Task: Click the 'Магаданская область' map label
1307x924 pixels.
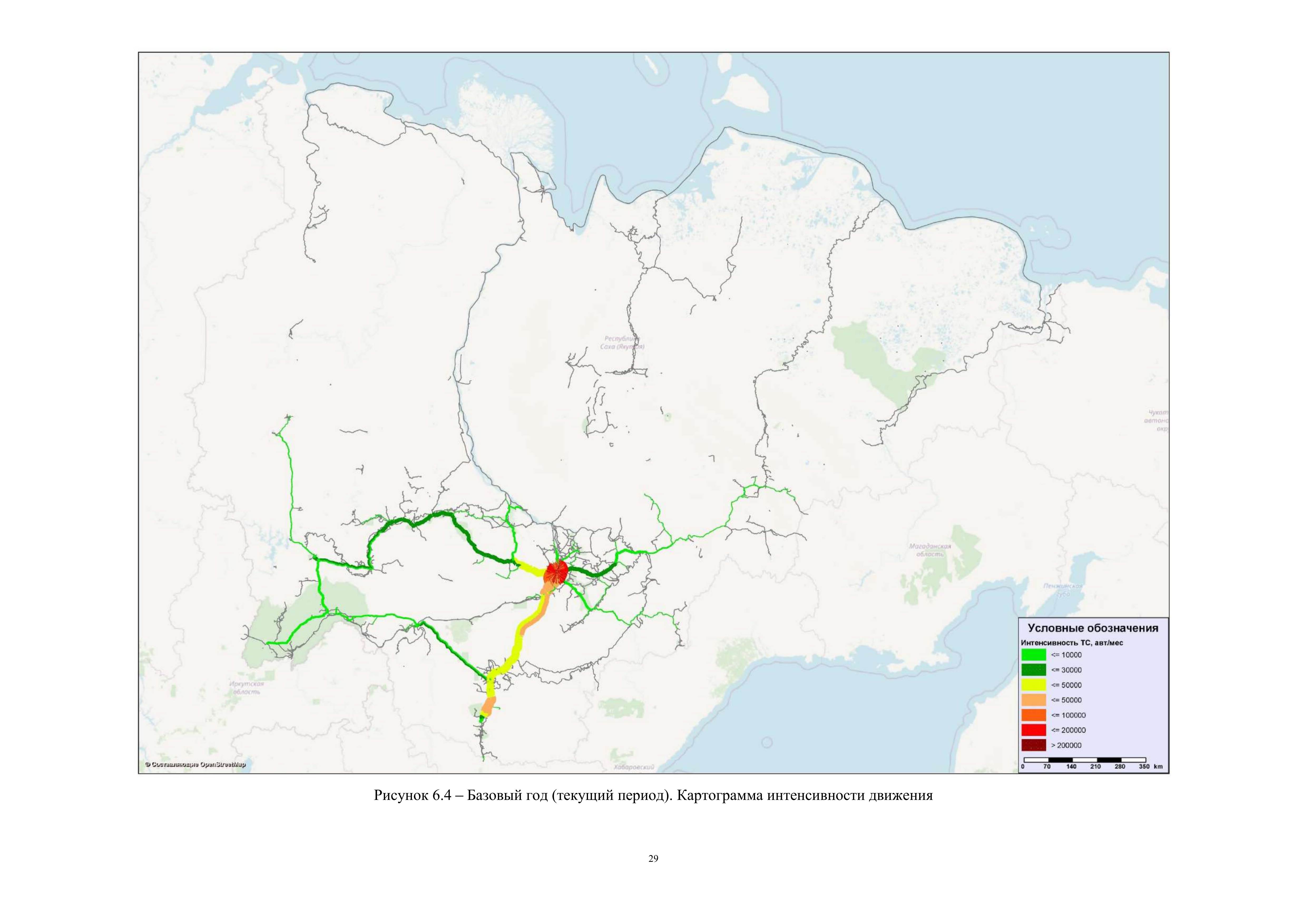Action: tap(930, 550)
